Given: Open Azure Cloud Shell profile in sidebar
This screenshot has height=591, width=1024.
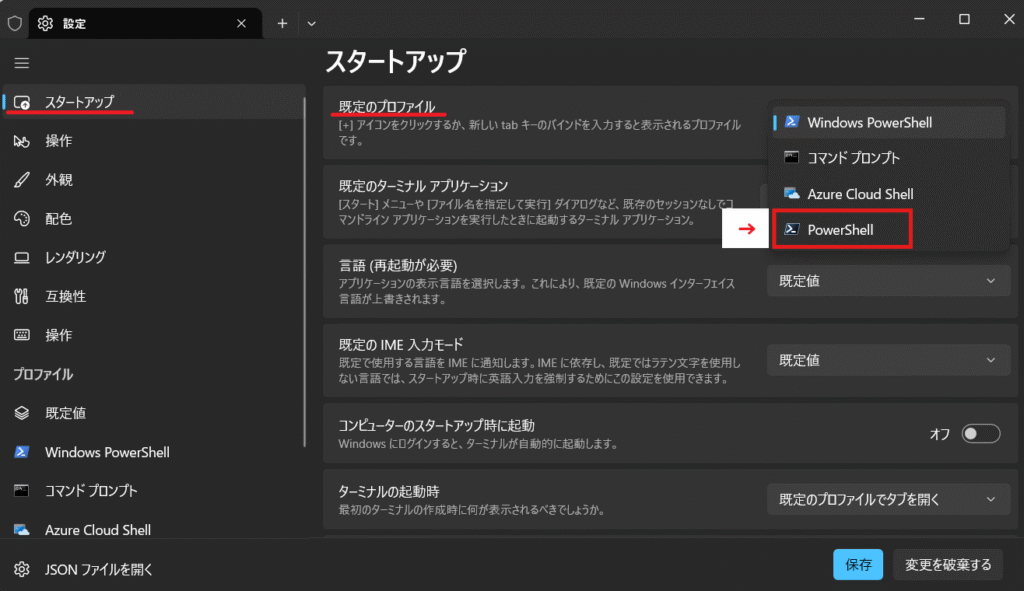Looking at the screenshot, I should (153, 530).
